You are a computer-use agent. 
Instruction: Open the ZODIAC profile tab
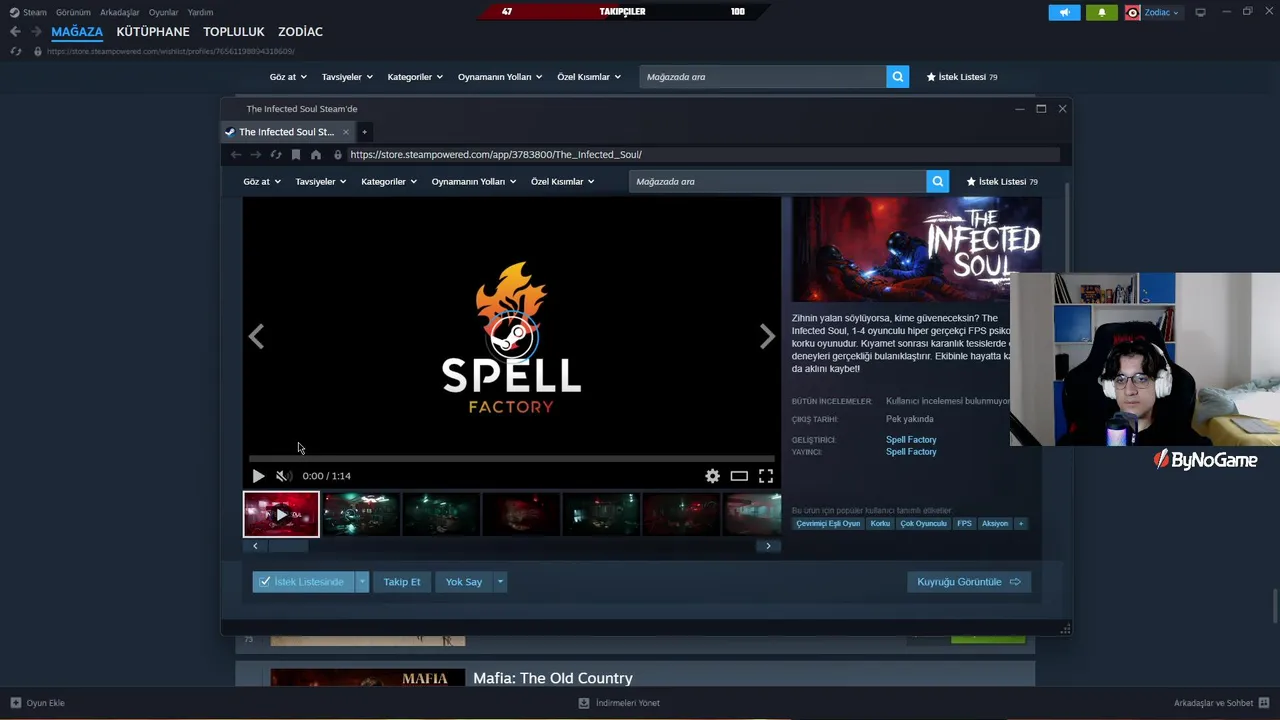coord(300,32)
